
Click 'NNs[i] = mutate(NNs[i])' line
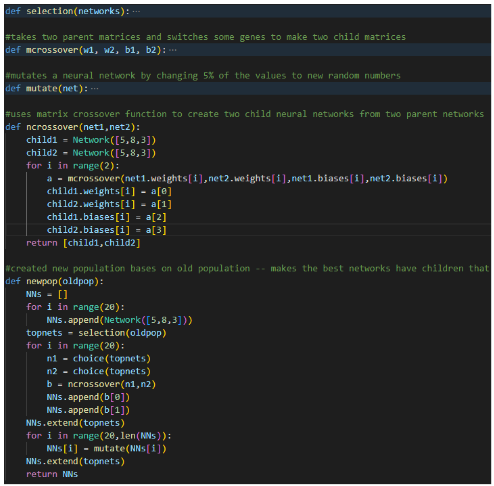click(x=107, y=449)
